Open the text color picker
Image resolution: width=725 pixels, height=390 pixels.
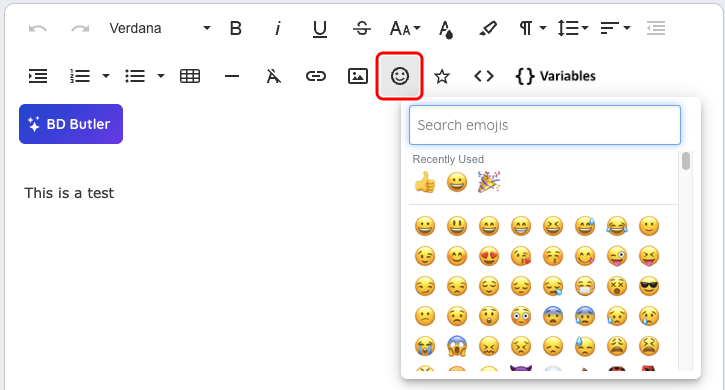446,29
